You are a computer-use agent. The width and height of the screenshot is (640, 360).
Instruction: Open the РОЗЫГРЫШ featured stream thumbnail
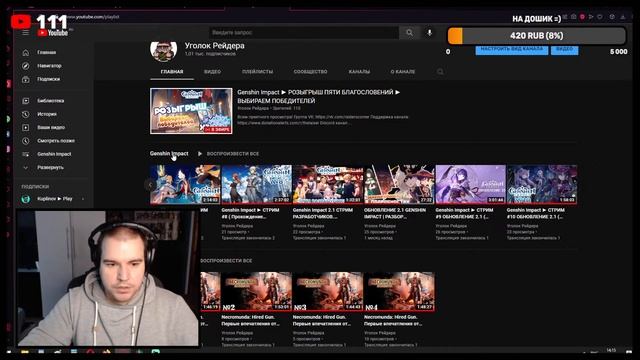point(191,111)
